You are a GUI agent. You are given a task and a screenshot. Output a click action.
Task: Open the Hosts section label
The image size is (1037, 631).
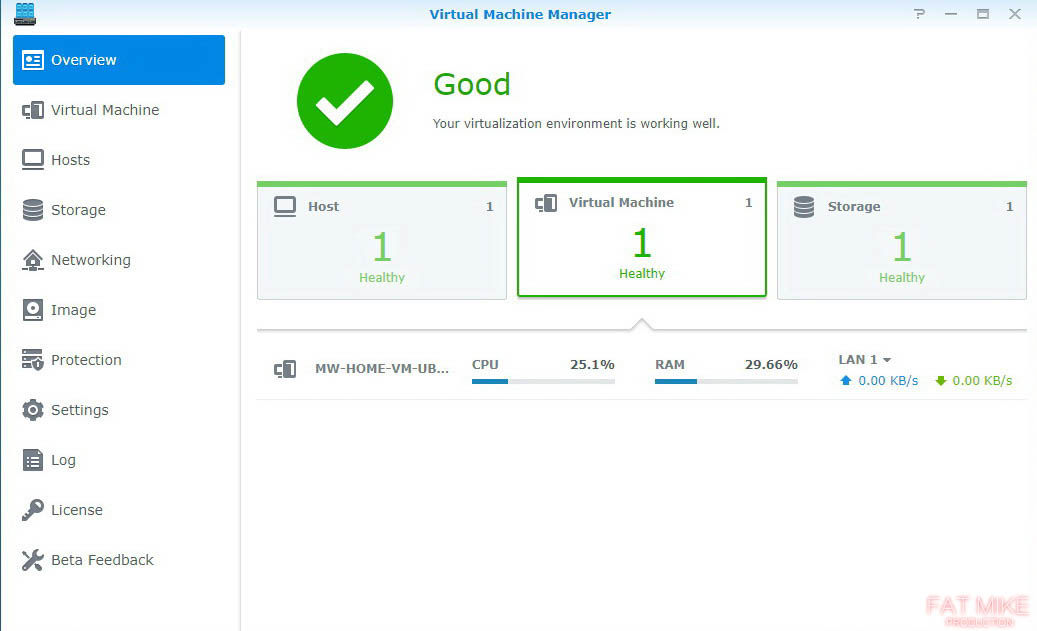[x=70, y=160]
